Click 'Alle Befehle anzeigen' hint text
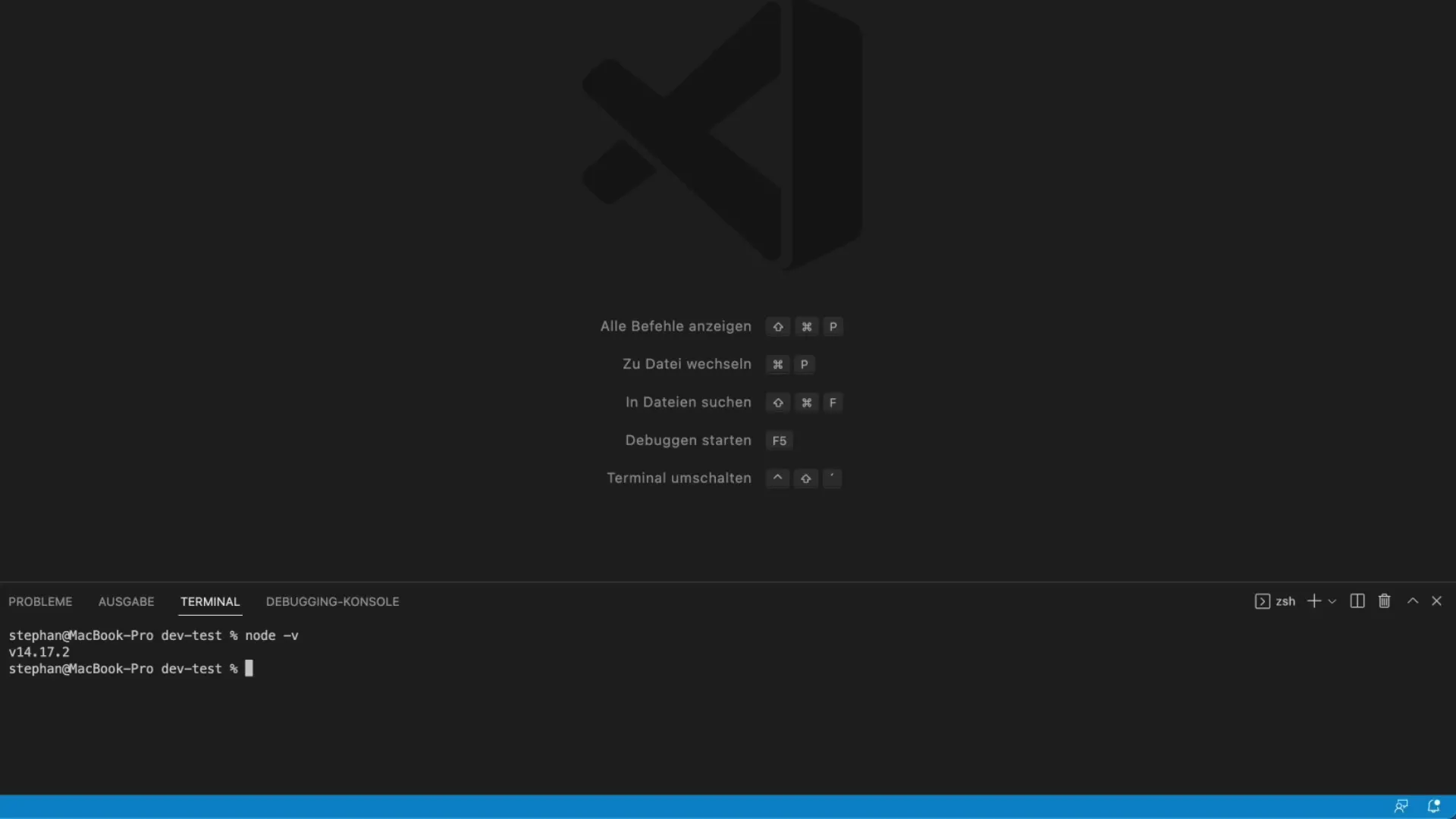1456x819 pixels. click(x=676, y=326)
